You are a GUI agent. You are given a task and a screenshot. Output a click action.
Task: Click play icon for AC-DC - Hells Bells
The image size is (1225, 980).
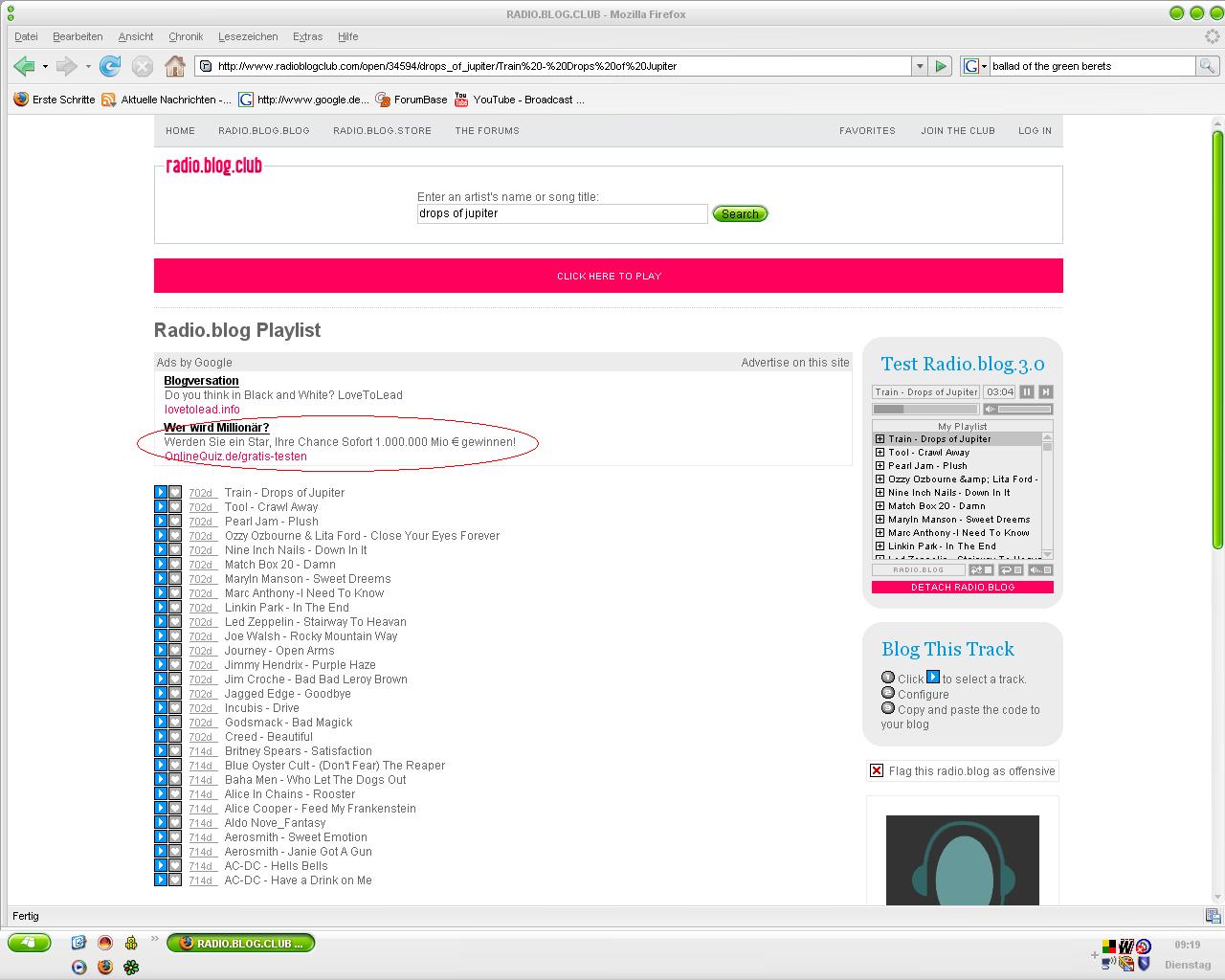[161, 865]
